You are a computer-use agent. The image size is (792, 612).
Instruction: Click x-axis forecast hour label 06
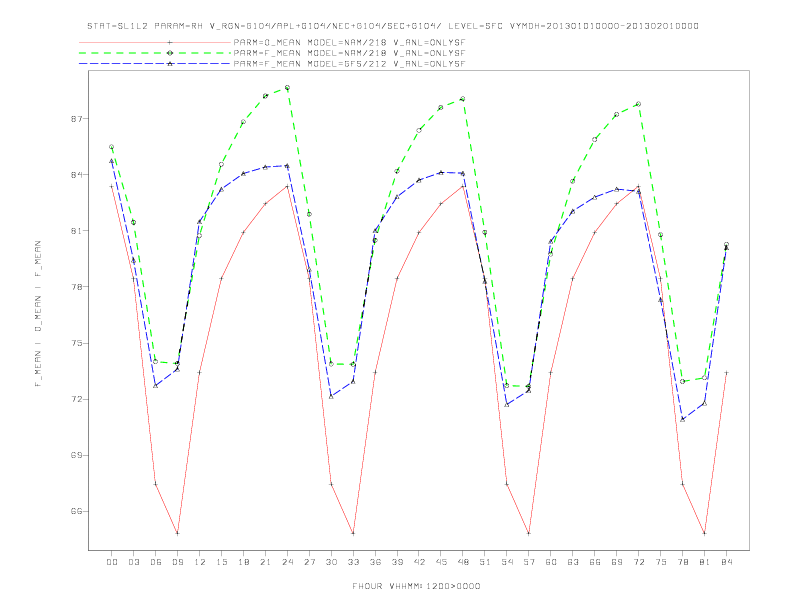(156, 562)
